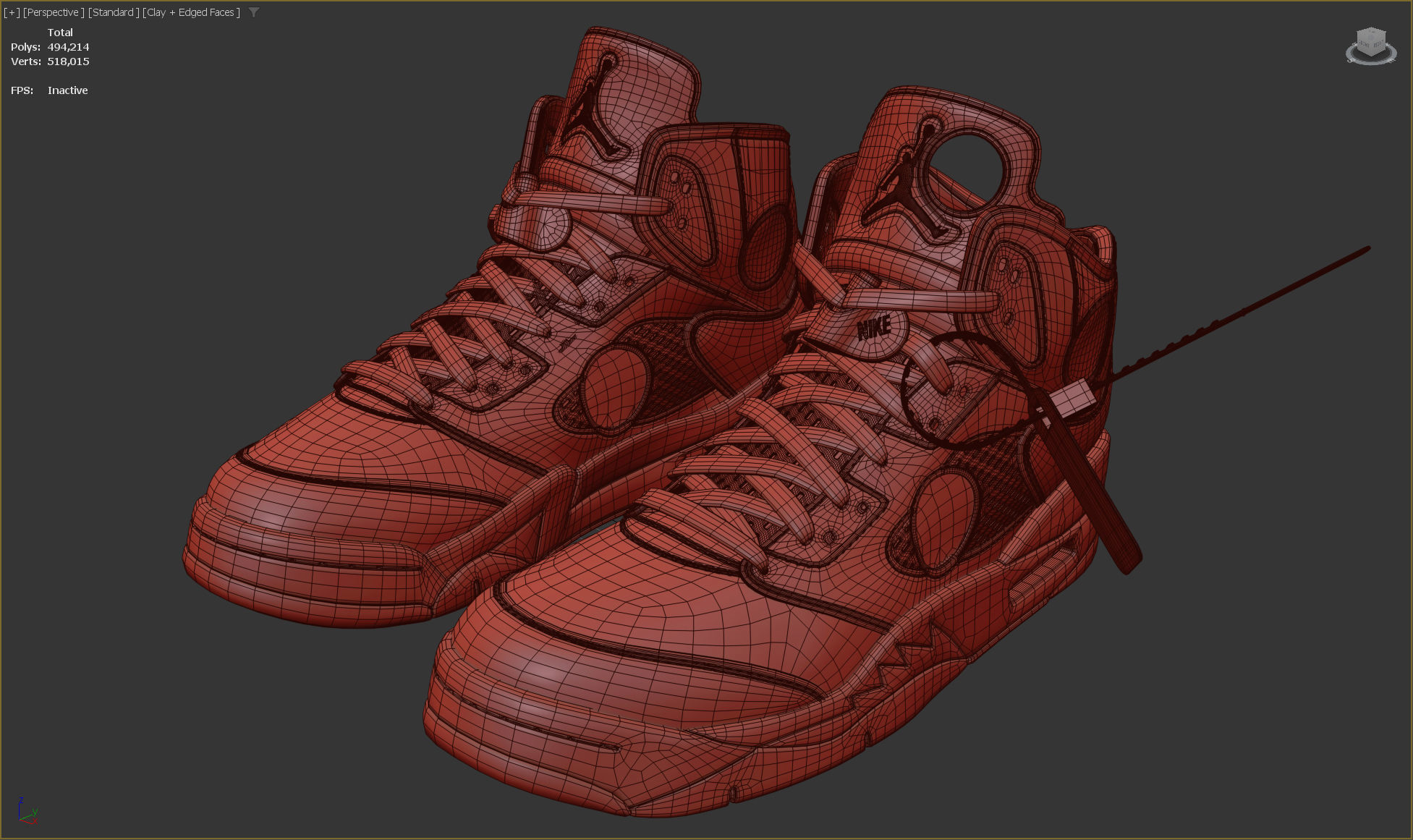Open the [+] viewport general menu
The image size is (1413, 840).
12,12
